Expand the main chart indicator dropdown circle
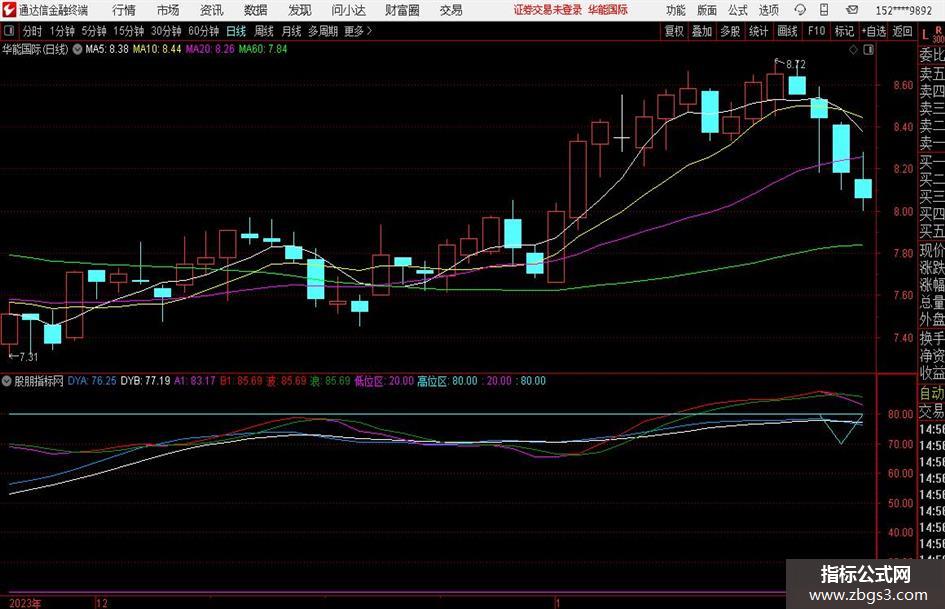 coord(77,49)
